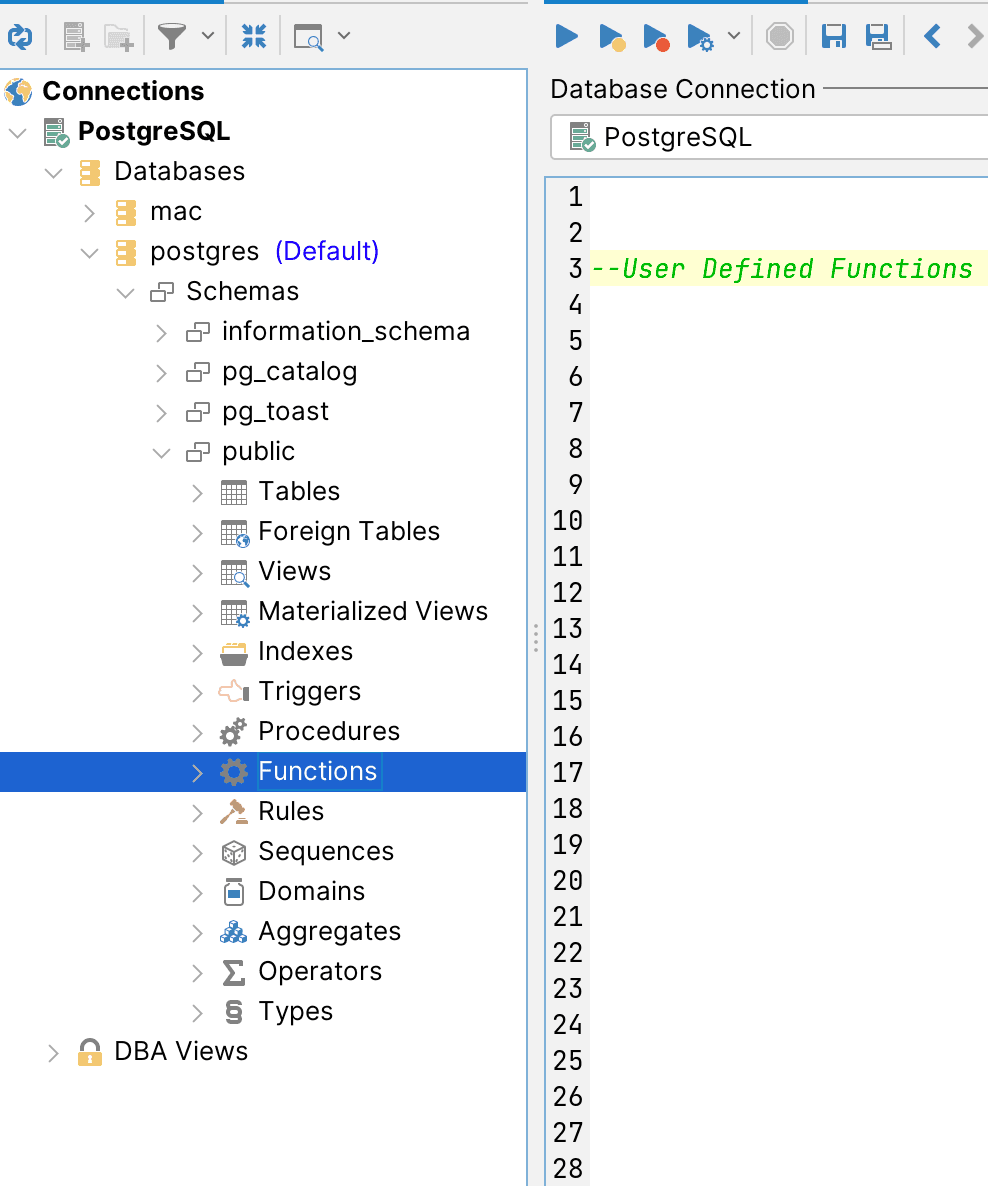Save the script to a new file
Viewport: 988px width, 1186px height.
(x=878, y=36)
